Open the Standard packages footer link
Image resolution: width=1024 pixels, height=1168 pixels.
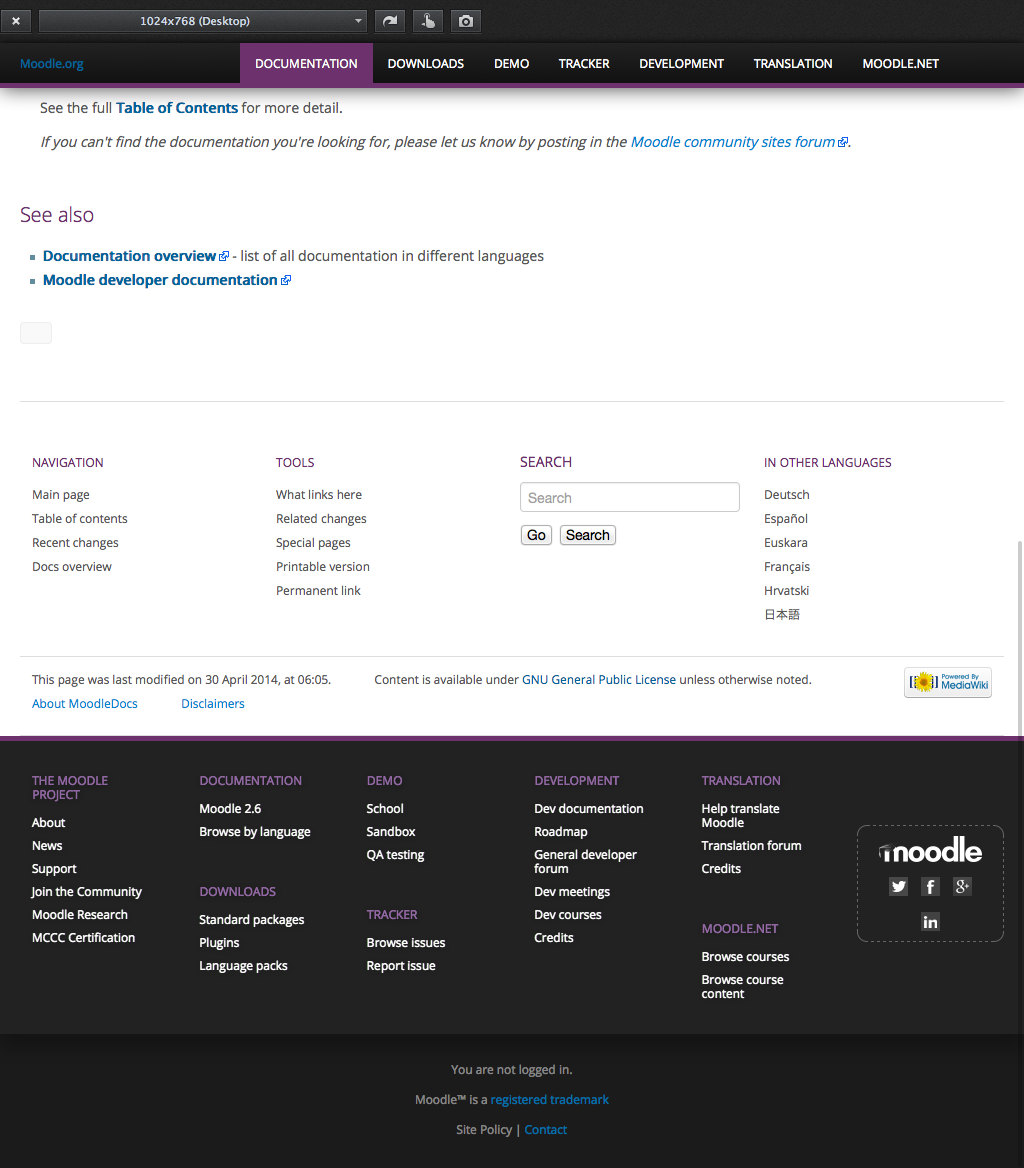252,919
